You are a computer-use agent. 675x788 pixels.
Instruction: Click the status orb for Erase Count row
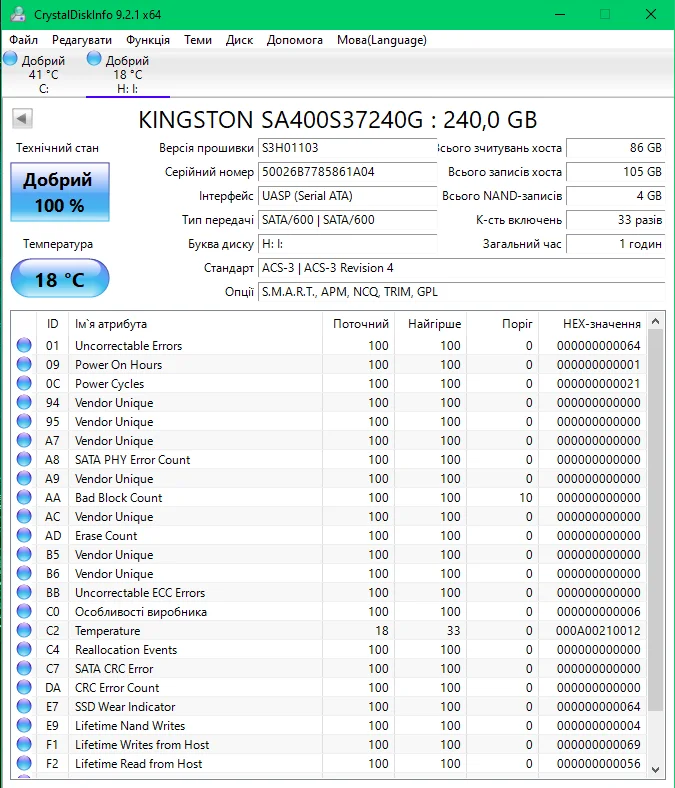24,535
